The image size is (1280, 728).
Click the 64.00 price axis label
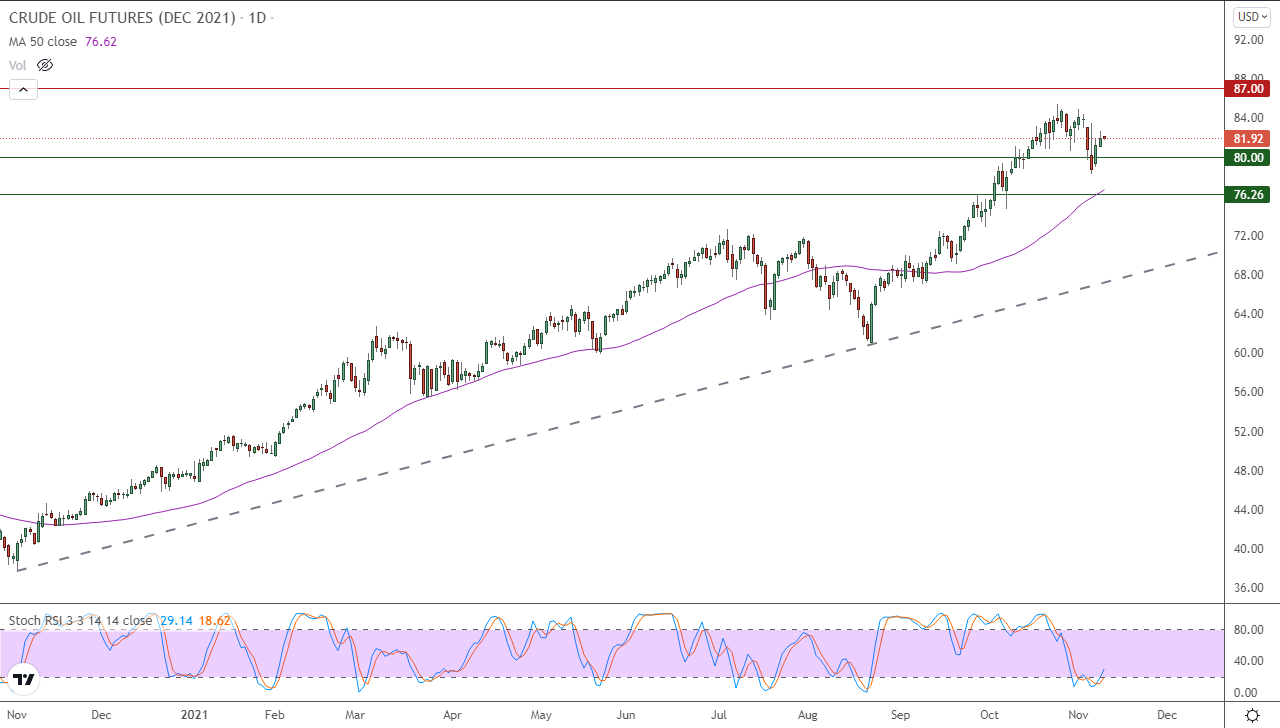pos(1249,314)
